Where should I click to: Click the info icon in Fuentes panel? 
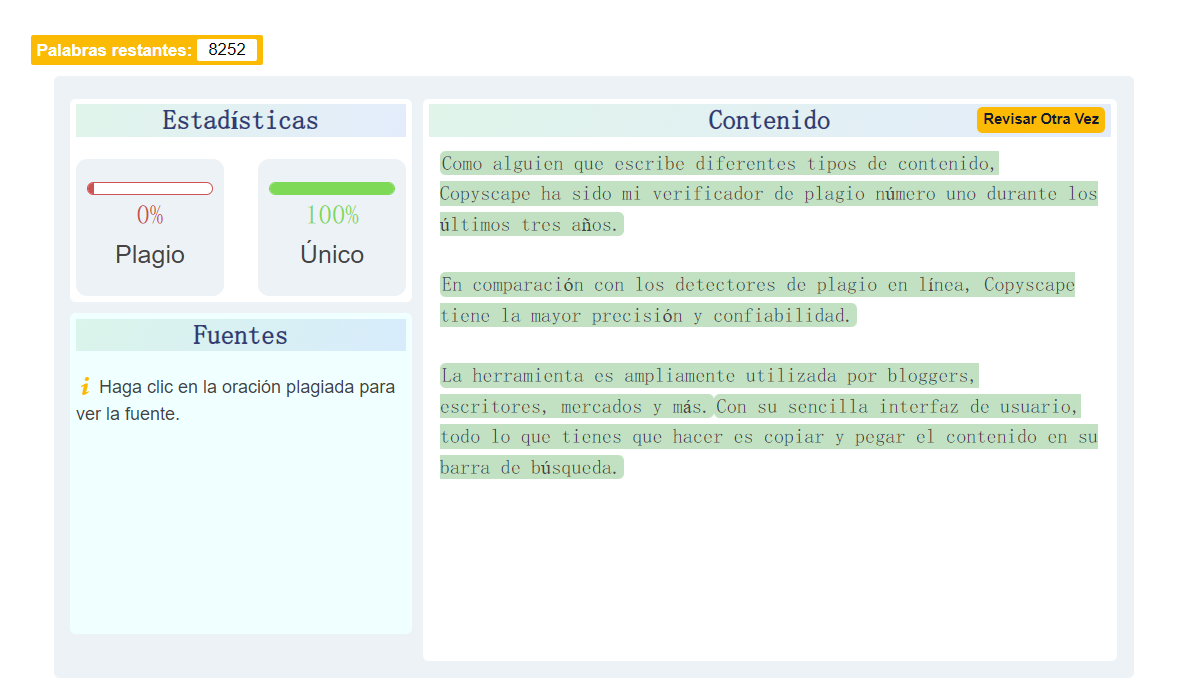coord(85,387)
